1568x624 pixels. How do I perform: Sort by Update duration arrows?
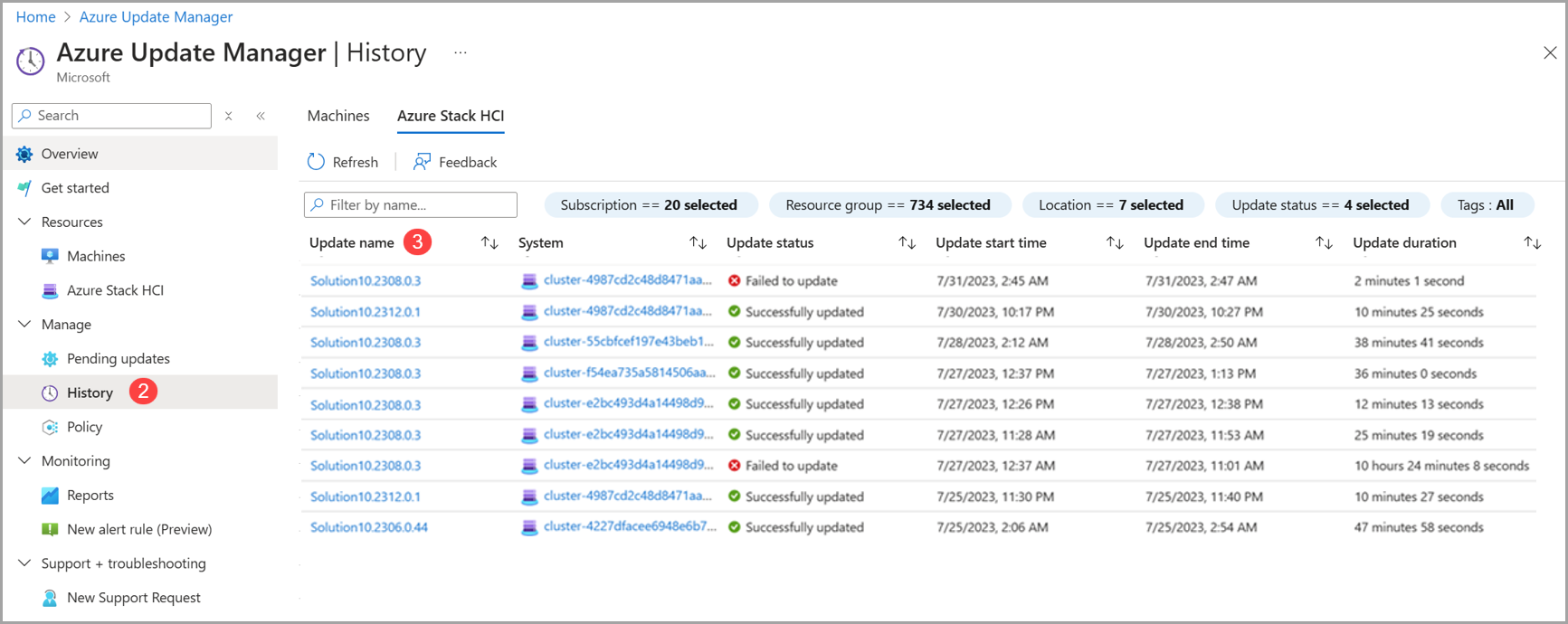pyautogui.click(x=1532, y=242)
